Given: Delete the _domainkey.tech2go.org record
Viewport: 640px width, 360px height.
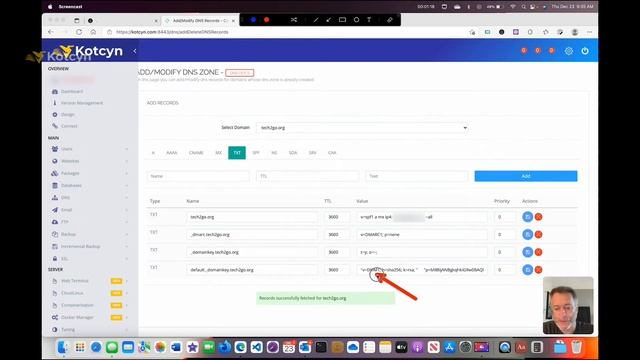Looking at the screenshot, I should (x=538, y=252).
